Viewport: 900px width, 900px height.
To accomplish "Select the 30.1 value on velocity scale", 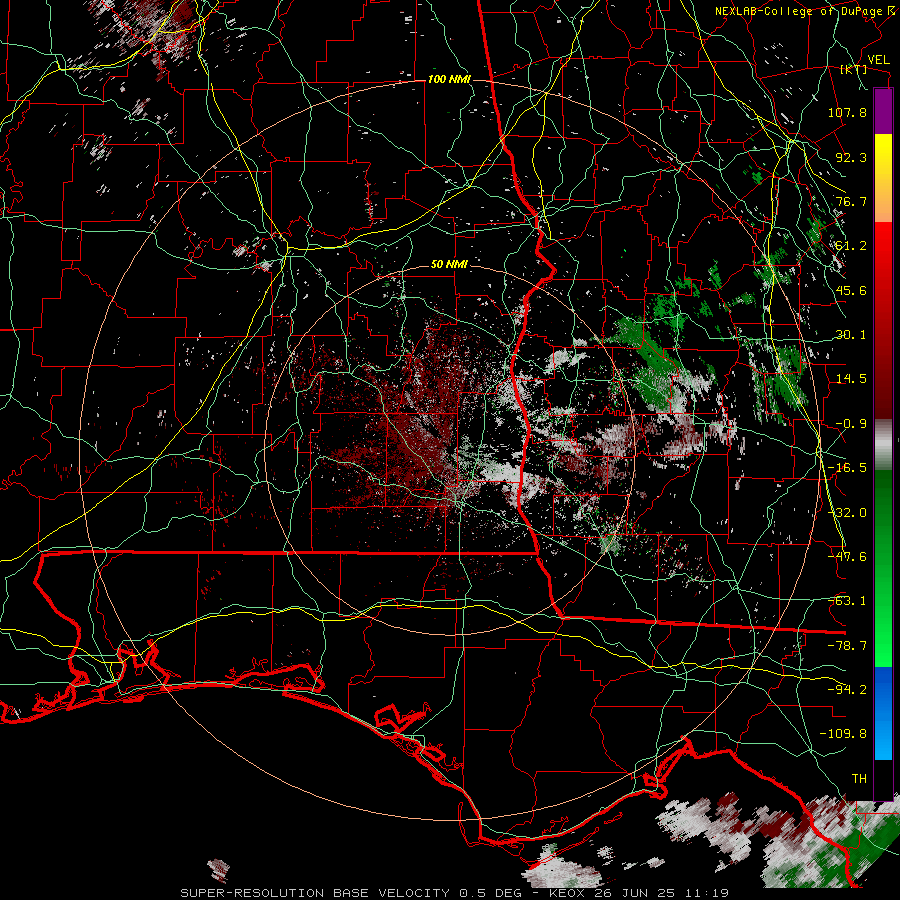I will point(851,335).
